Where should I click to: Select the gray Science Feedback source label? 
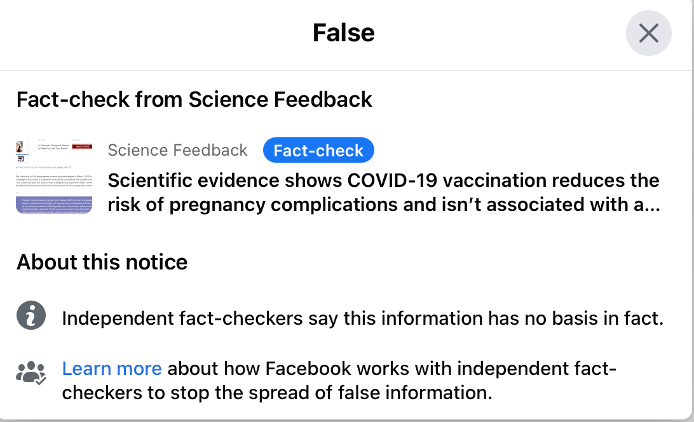click(x=177, y=150)
